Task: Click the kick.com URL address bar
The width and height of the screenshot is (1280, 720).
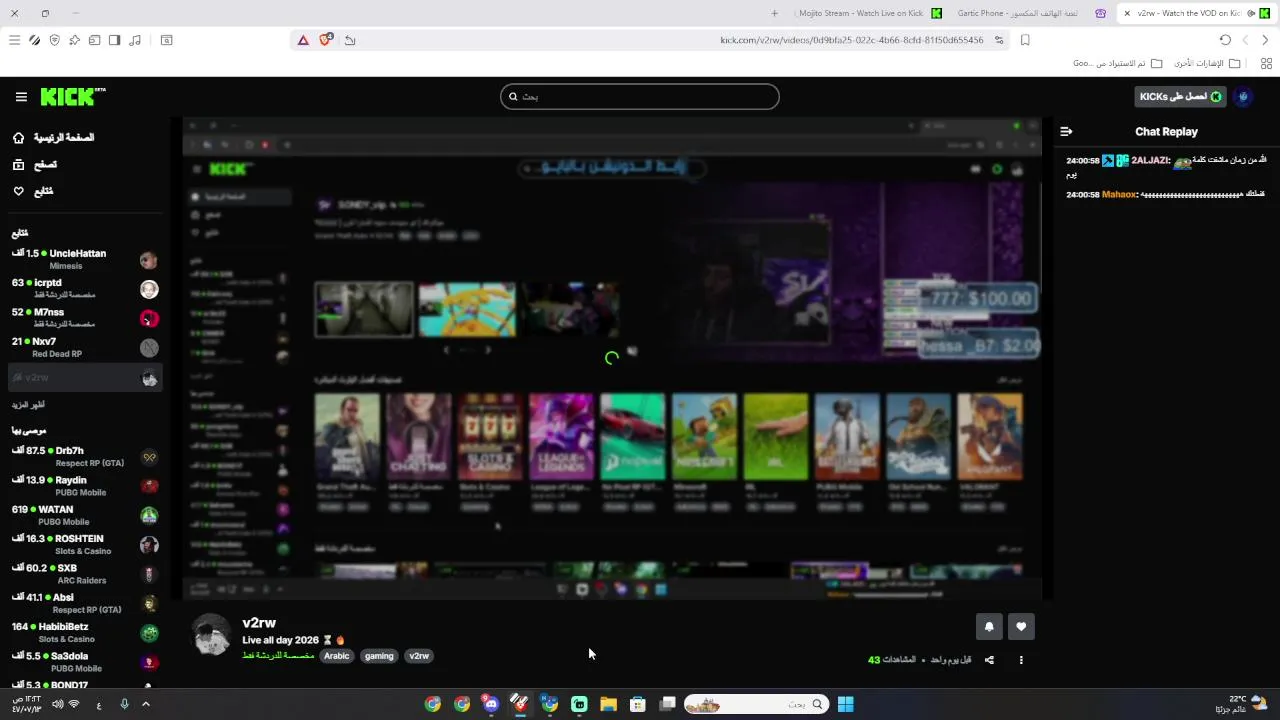Action: click(x=851, y=40)
